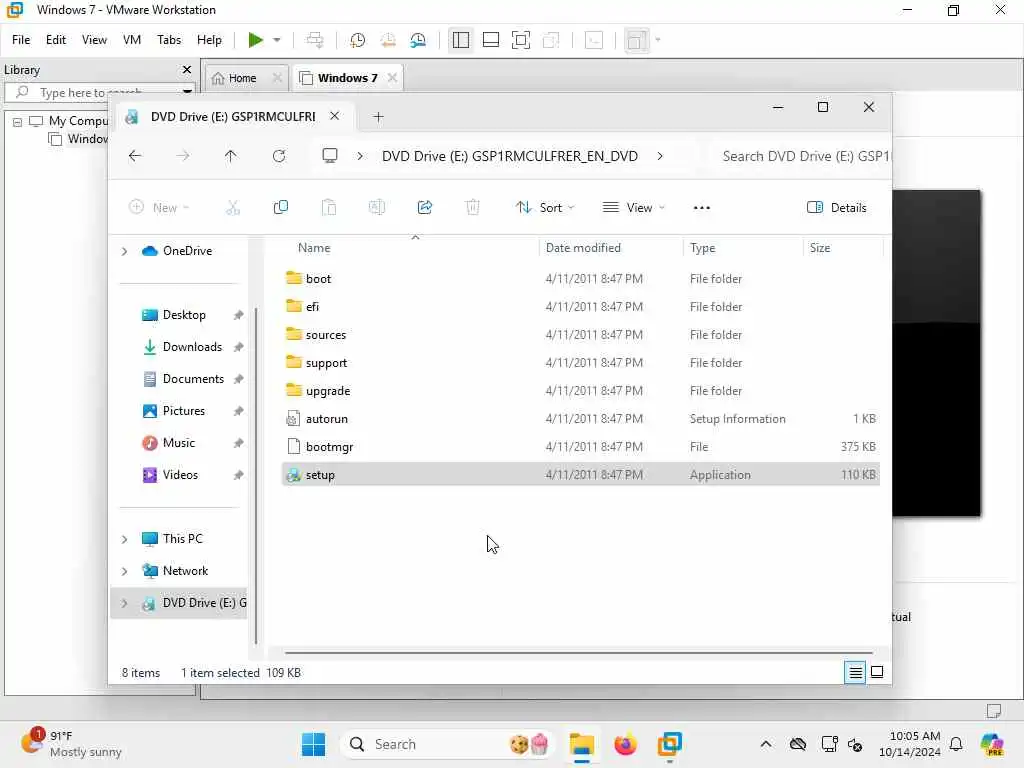Viewport: 1024px width, 768px height.
Task: Select the bootmgr file
Action: pyautogui.click(x=580, y=447)
